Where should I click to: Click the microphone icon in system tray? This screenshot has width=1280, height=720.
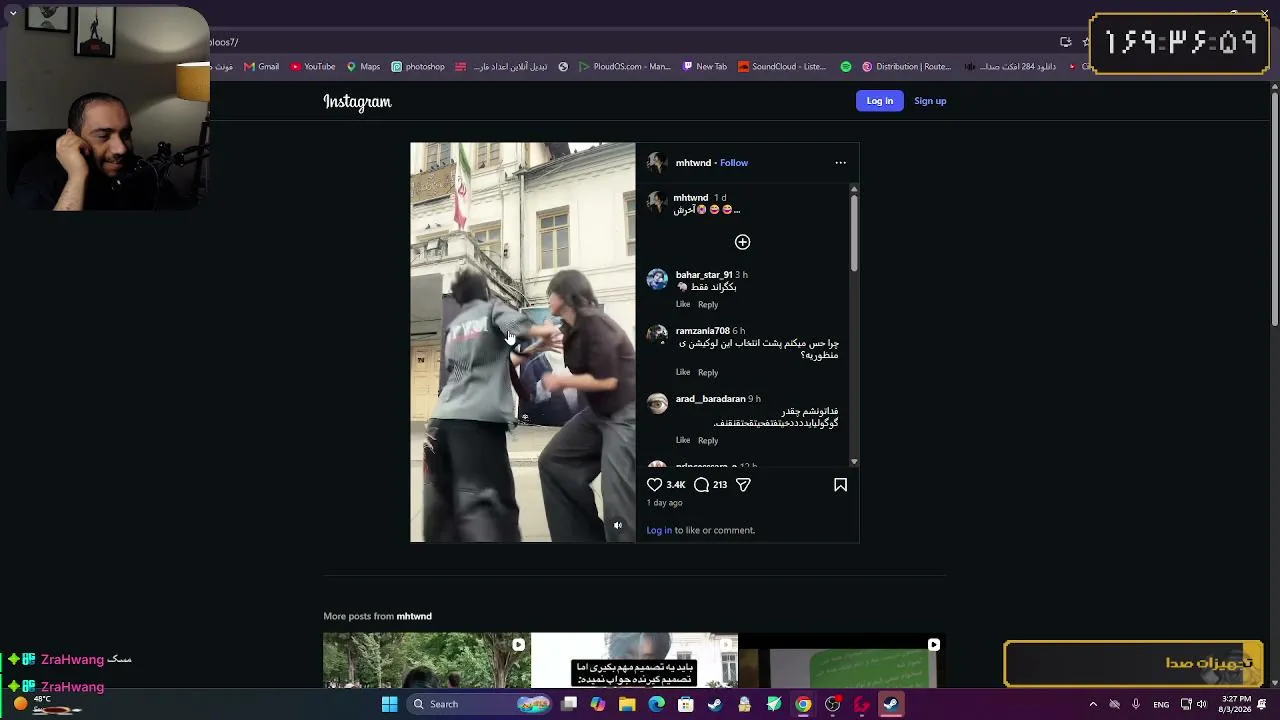point(1136,704)
